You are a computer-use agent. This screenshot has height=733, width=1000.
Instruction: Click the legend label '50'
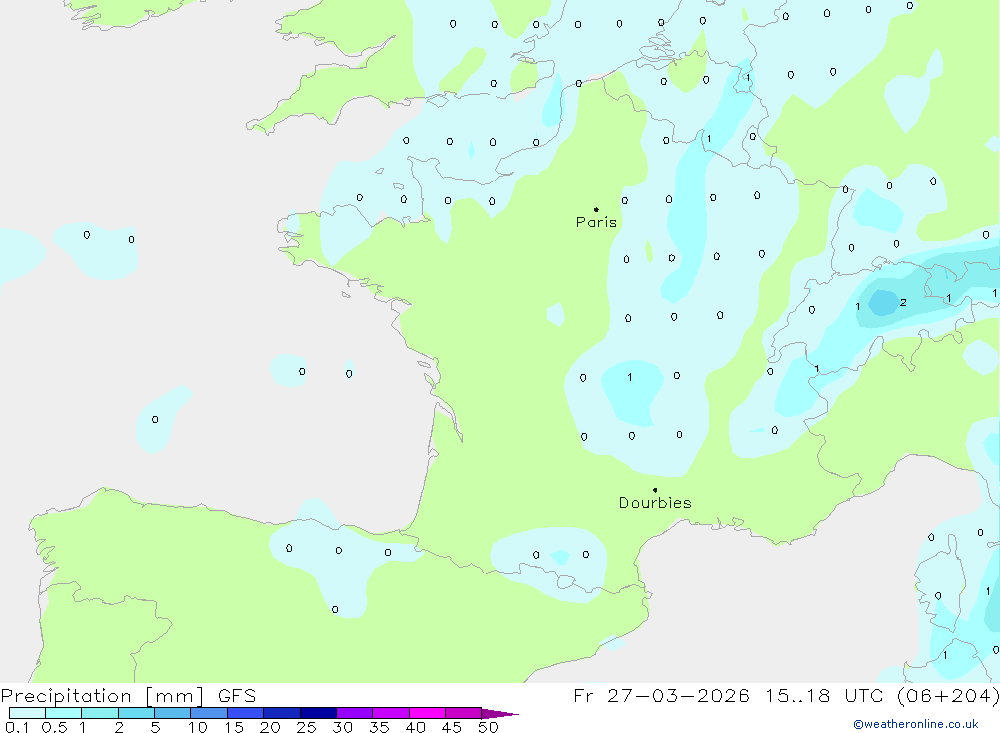[489, 727]
